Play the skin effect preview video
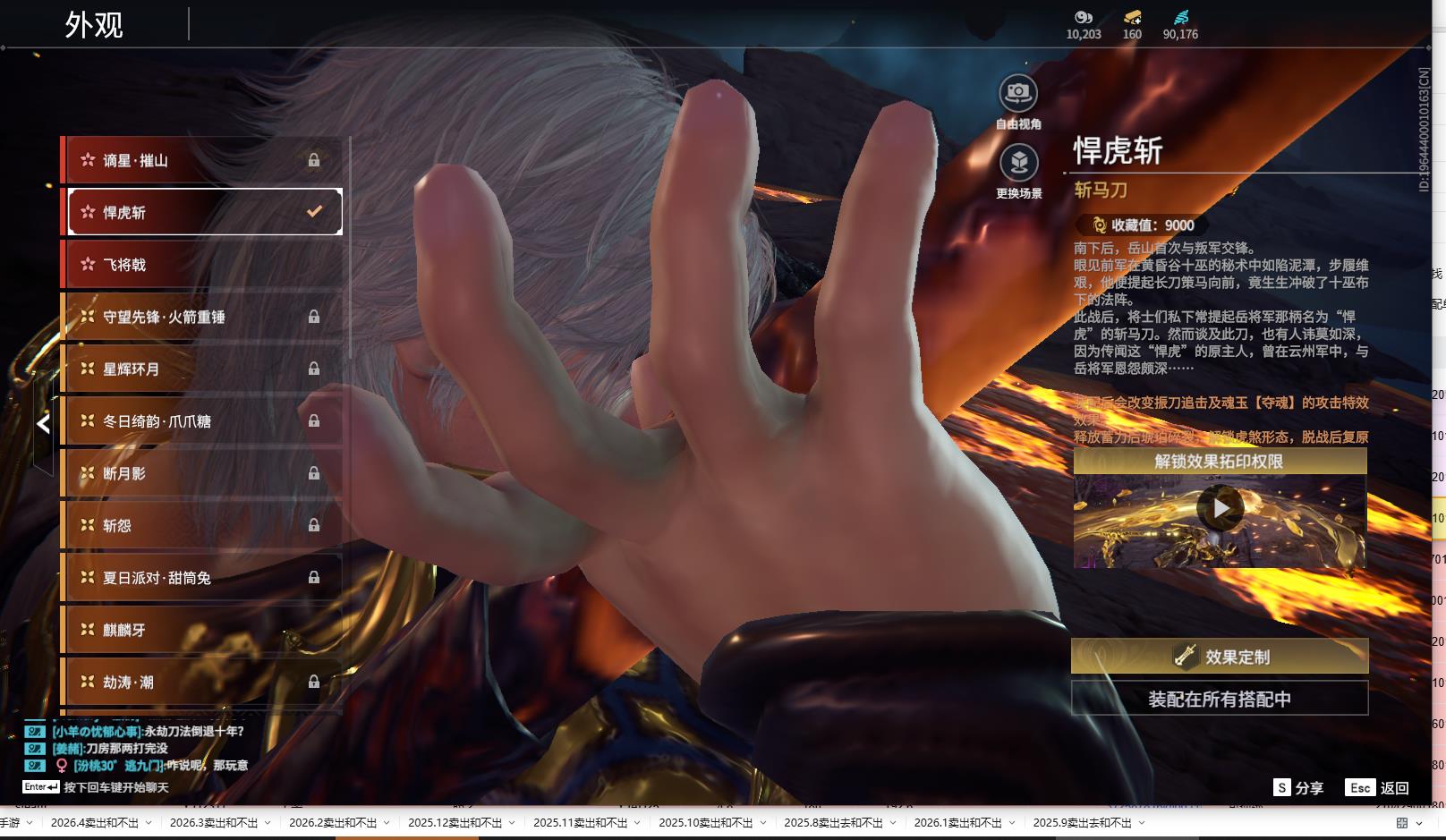This screenshot has width=1446, height=840. point(1220,509)
